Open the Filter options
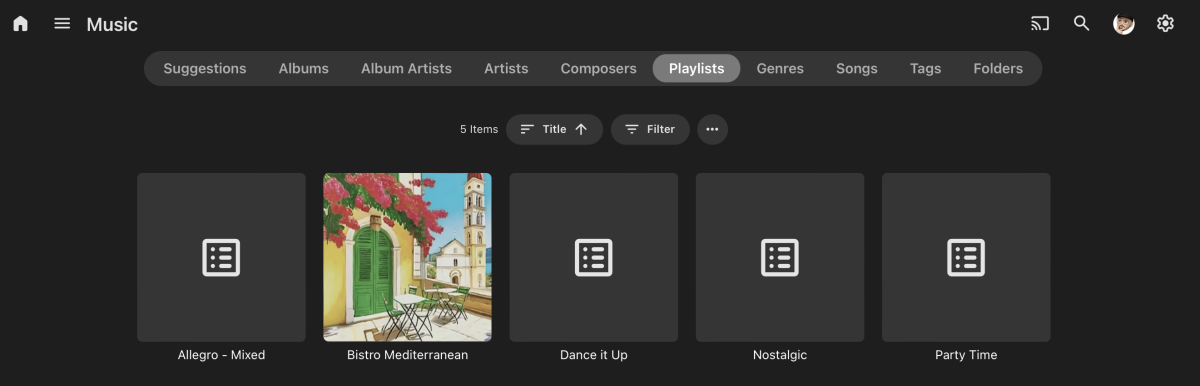Viewport: 1200px width, 386px height. 650,129
